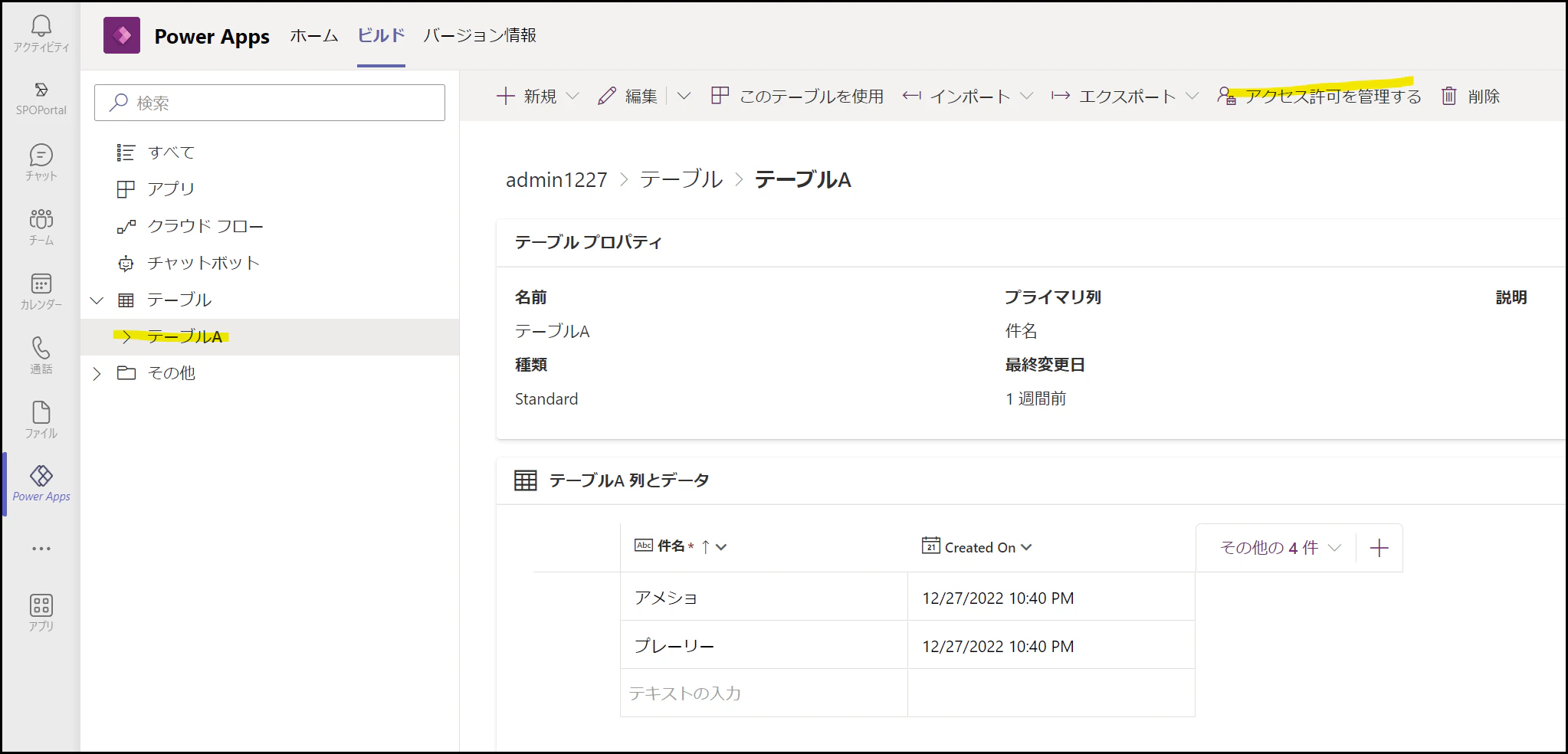Go to admin1227 in the breadcrumb
This screenshot has height=754, width=1568.
click(x=556, y=179)
